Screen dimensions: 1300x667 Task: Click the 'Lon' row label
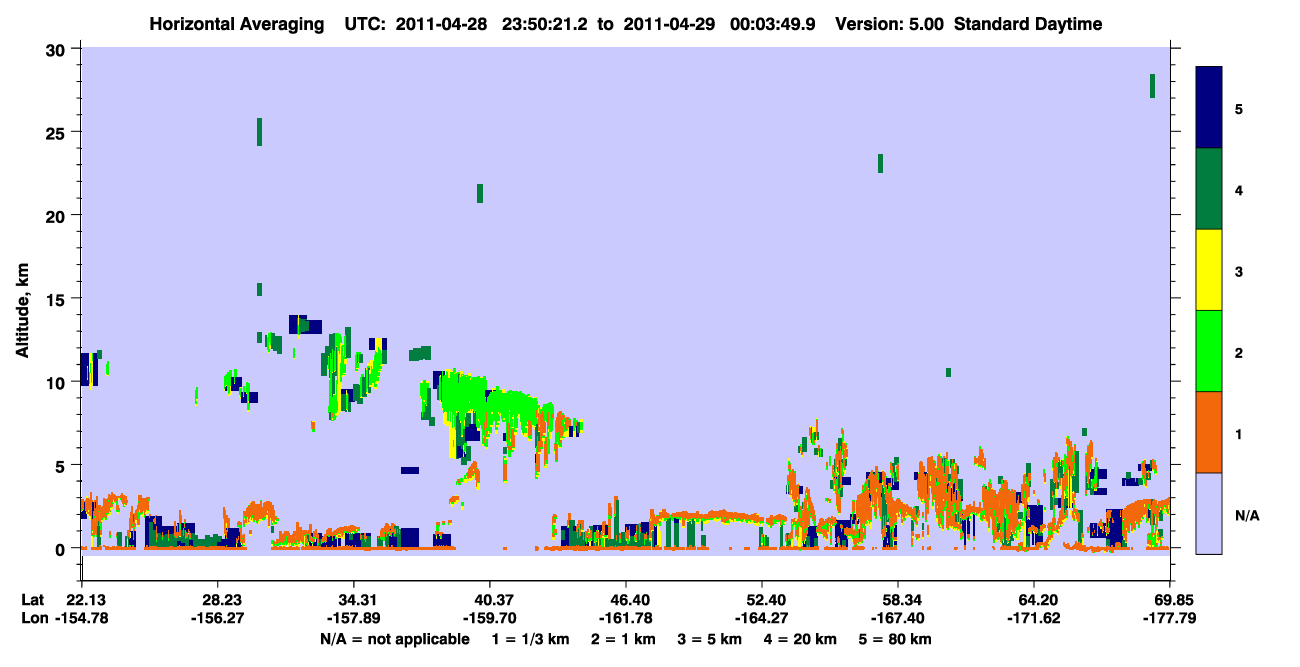click(33, 618)
